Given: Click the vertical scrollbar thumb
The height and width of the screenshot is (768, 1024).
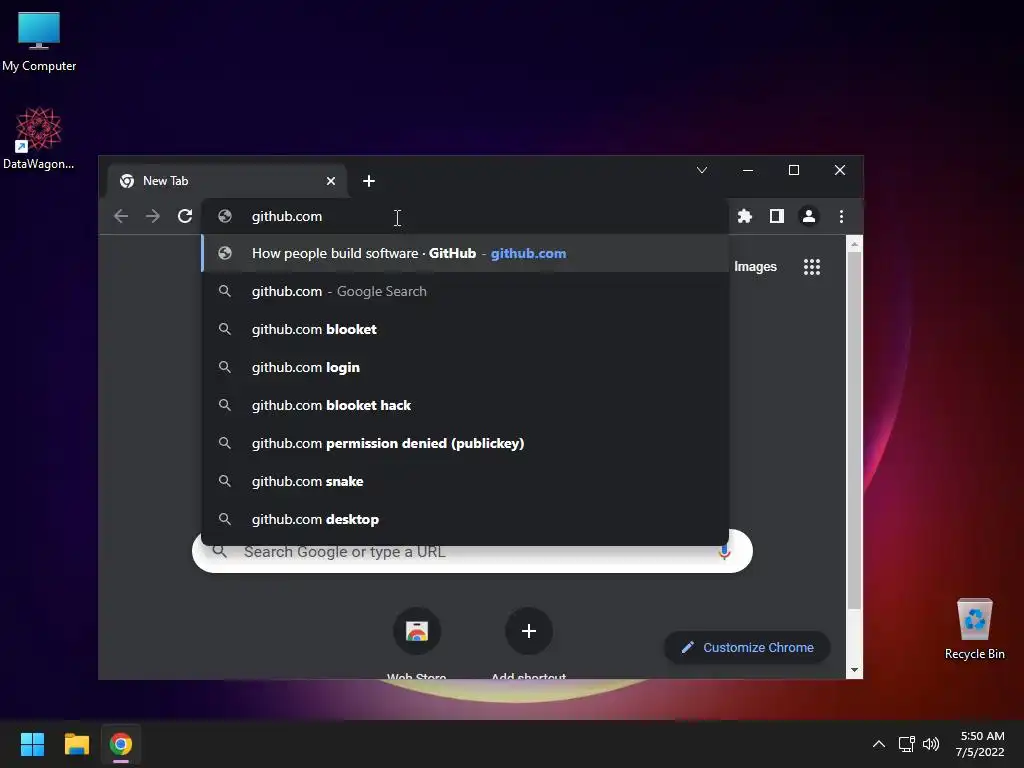Looking at the screenshot, I should coord(854,431).
